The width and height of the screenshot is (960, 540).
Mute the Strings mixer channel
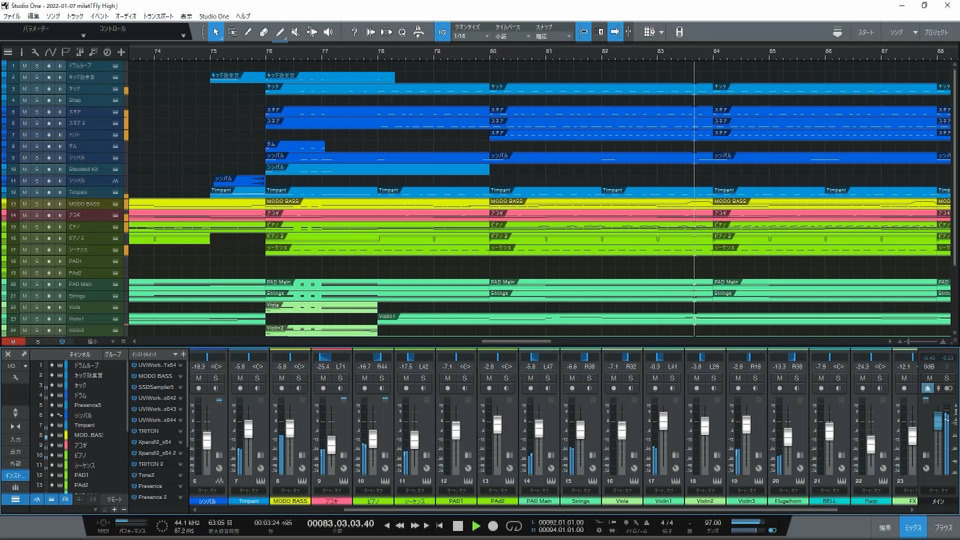tap(571, 378)
